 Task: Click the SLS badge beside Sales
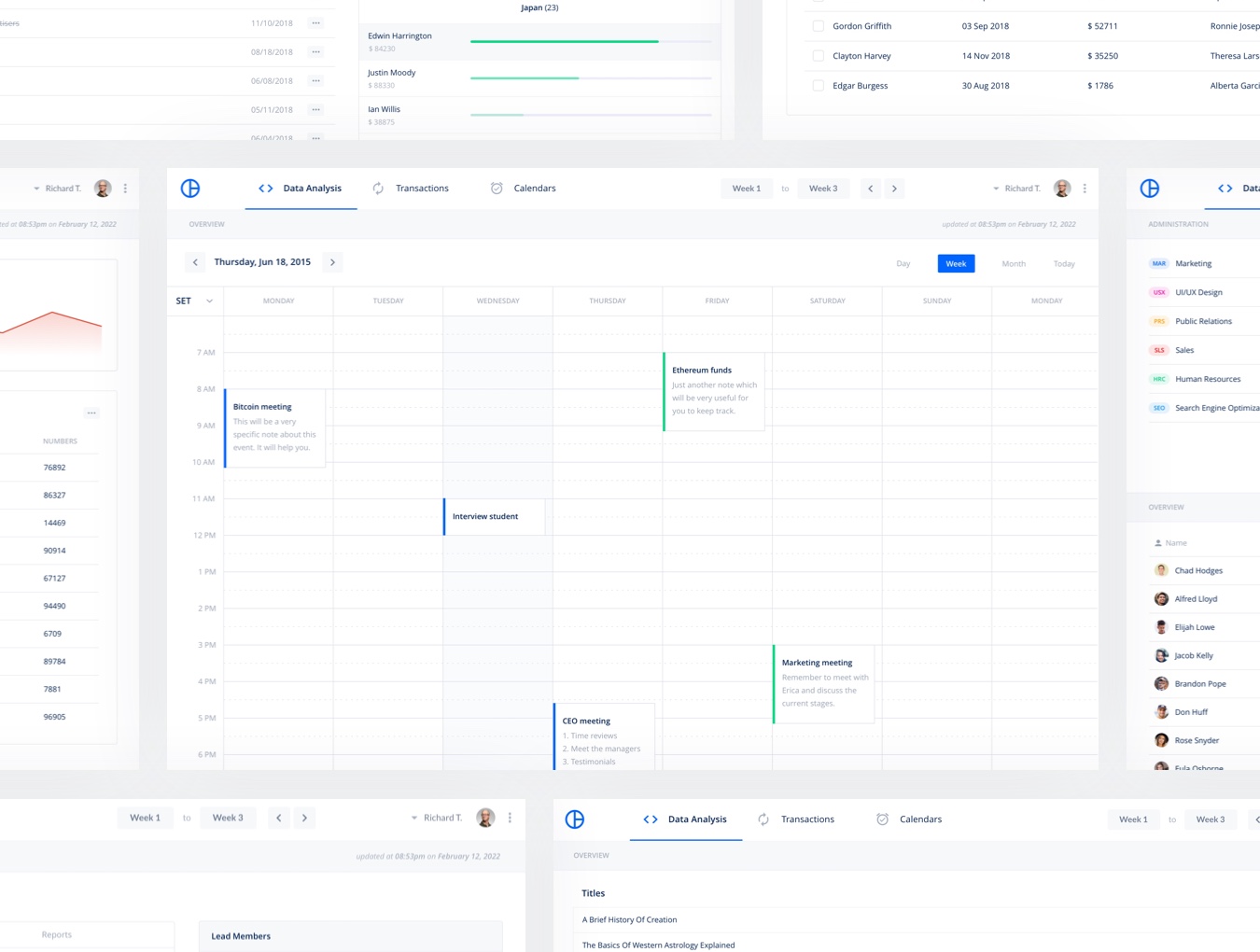pyautogui.click(x=1159, y=351)
